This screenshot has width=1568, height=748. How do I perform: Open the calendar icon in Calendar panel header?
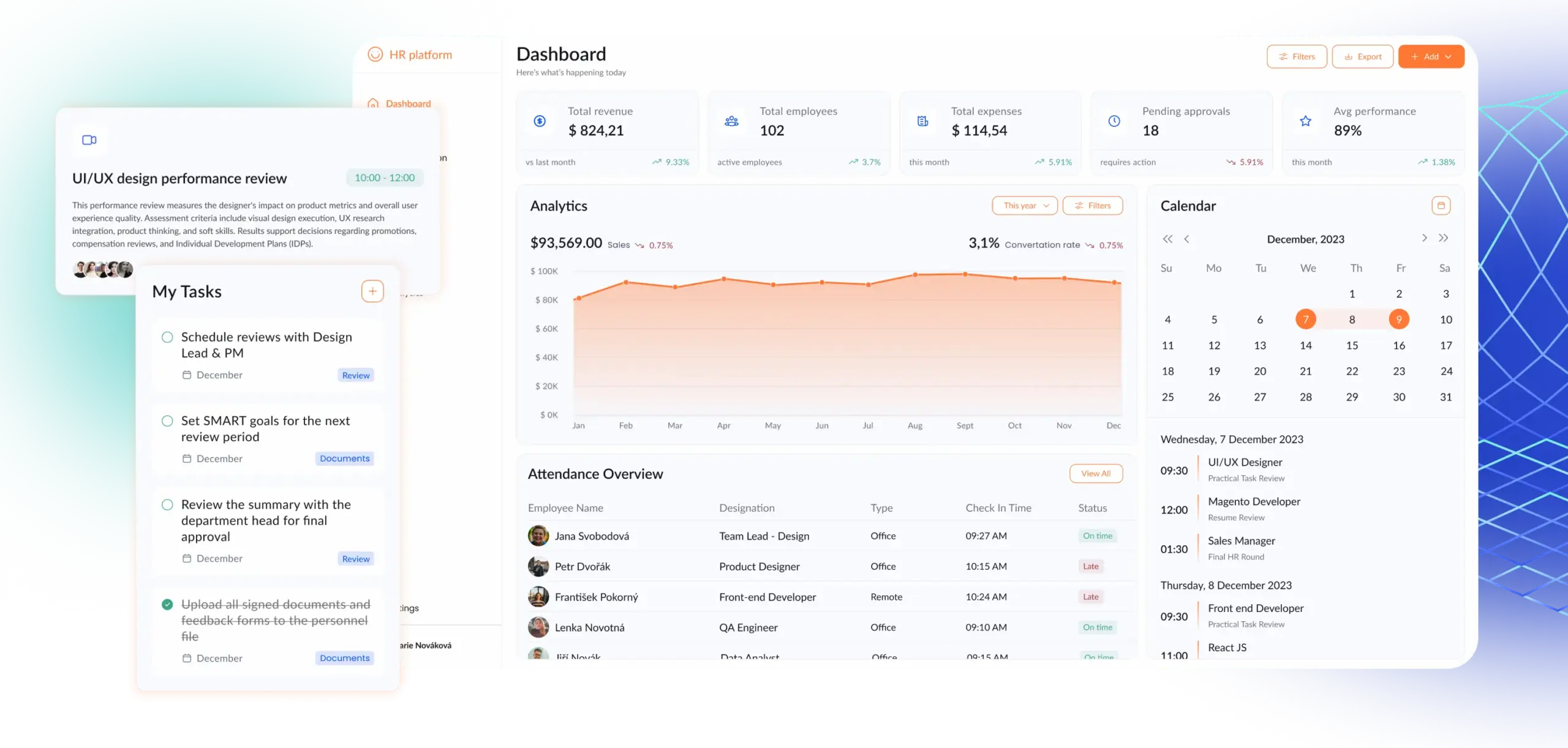(1441, 206)
